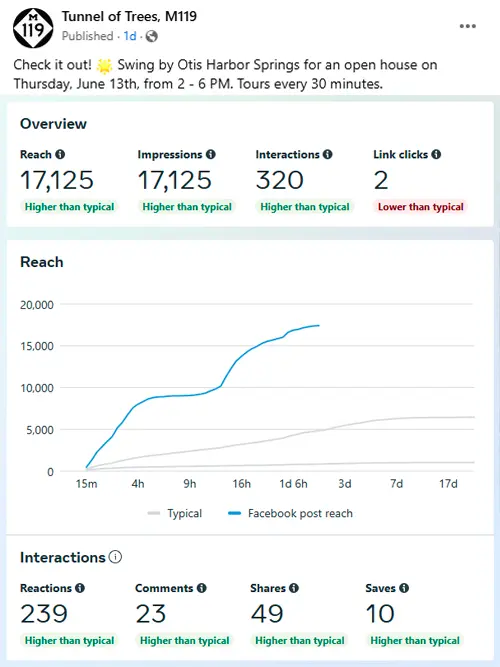Click the 15,000 y-axis label
Viewport: 500px width, 667px height.
(x=37, y=346)
